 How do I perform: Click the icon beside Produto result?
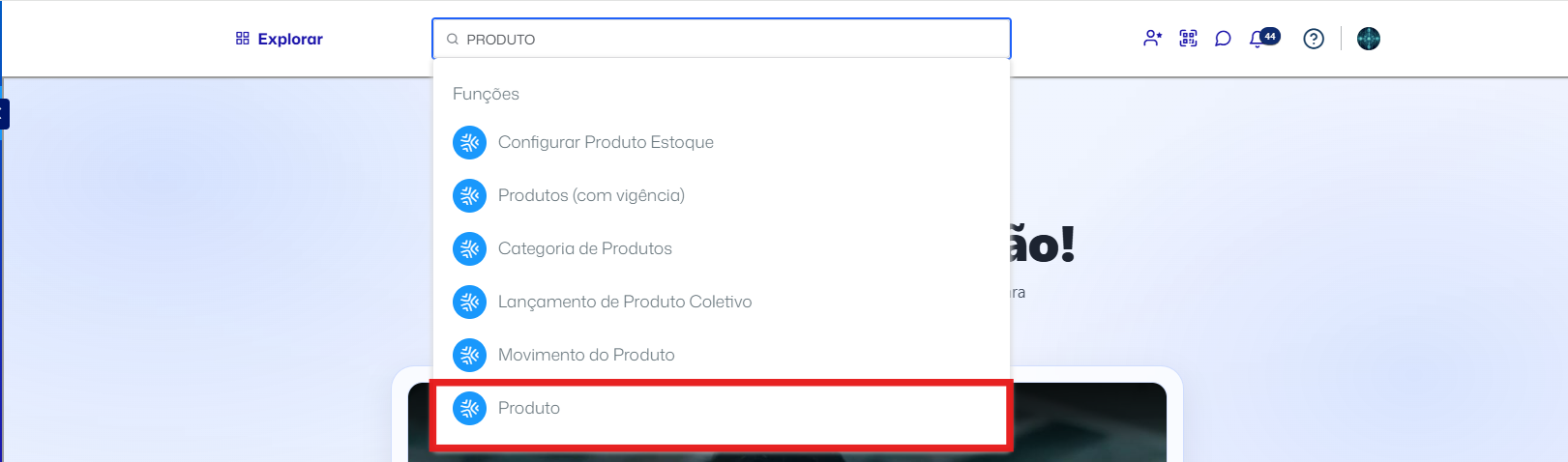coord(469,408)
